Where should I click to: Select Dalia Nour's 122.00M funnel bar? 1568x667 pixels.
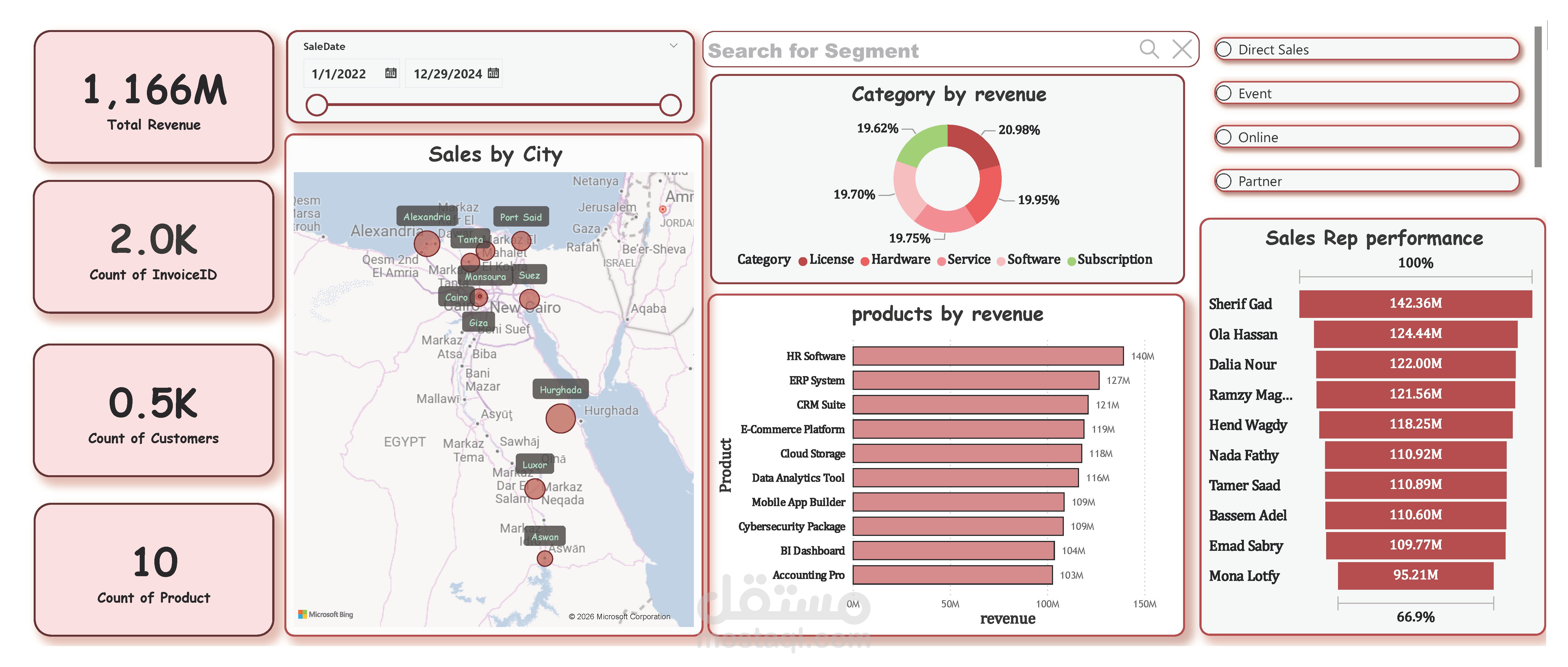click(1415, 364)
